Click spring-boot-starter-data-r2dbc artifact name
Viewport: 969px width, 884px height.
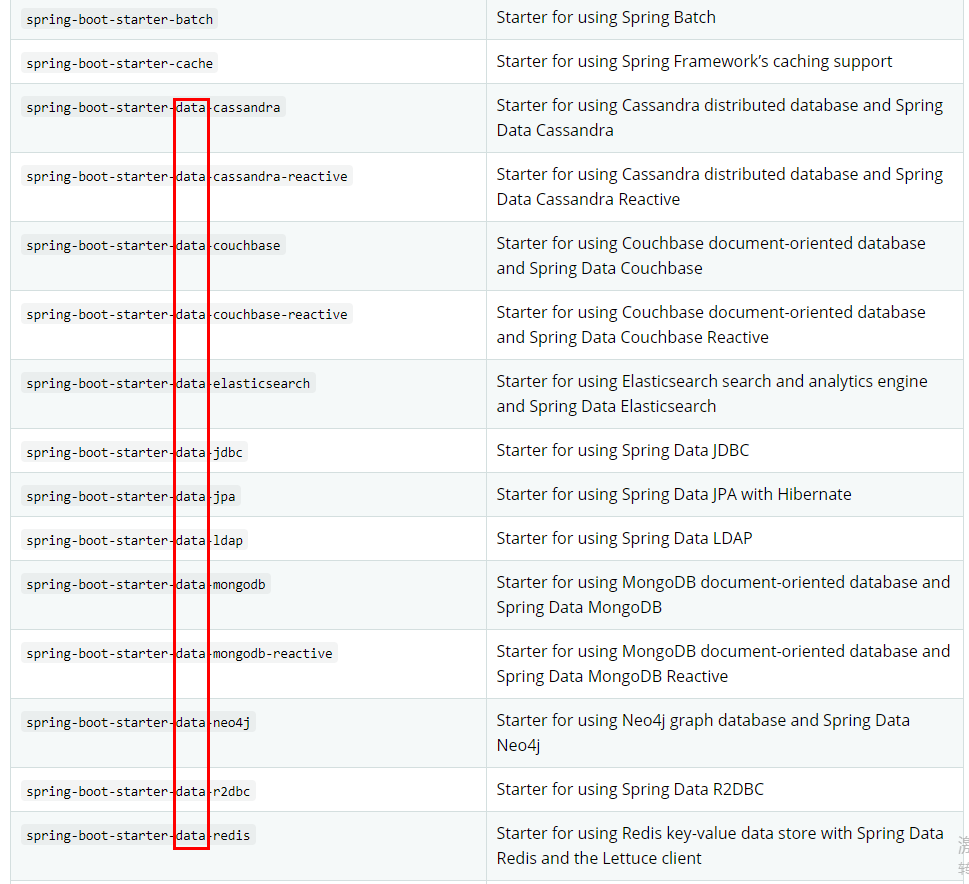click(138, 792)
